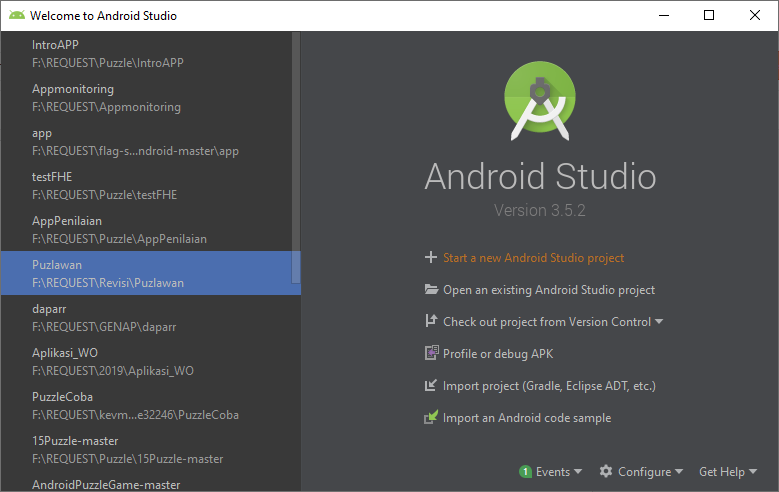Click the Configure gear icon
The image size is (779, 492).
(606, 471)
